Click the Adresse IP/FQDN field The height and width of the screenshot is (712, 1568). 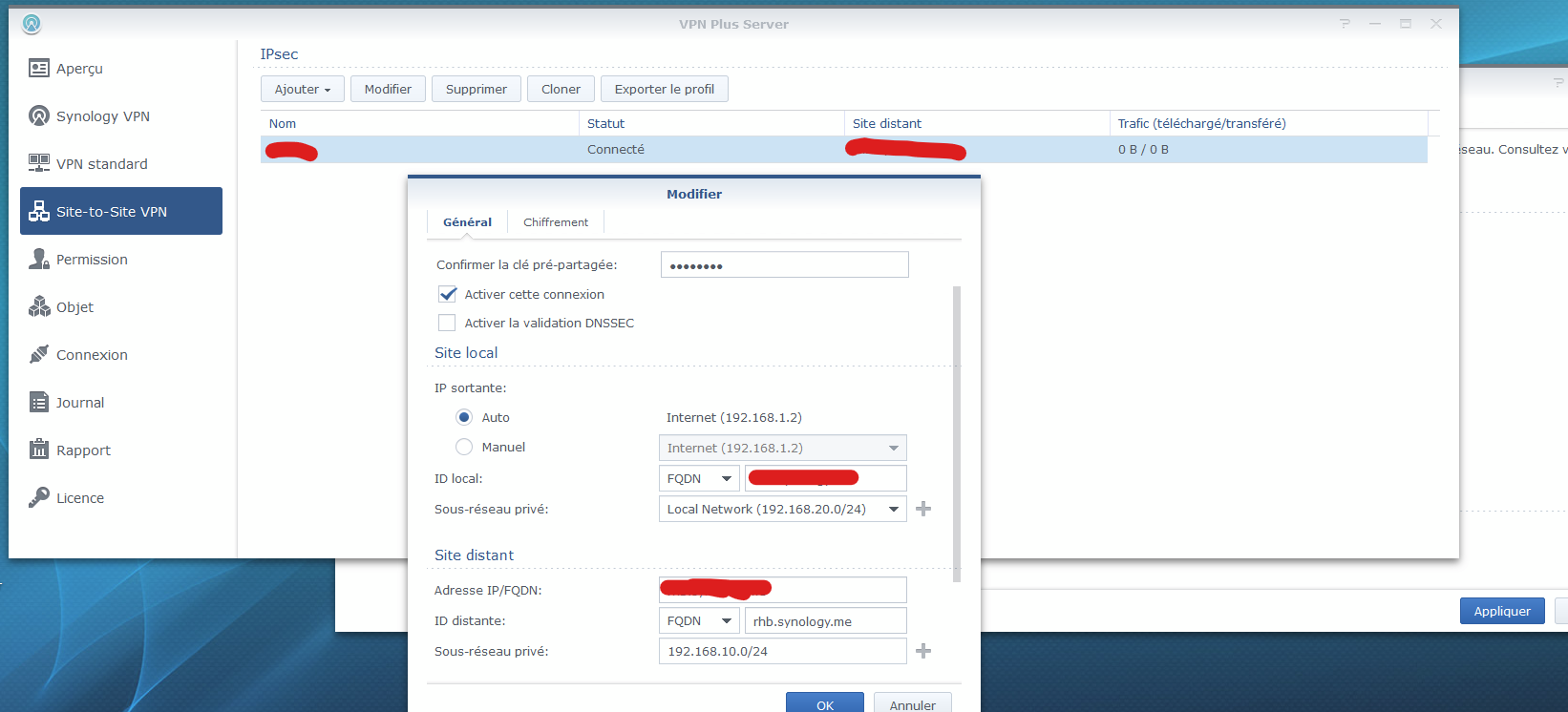783,590
